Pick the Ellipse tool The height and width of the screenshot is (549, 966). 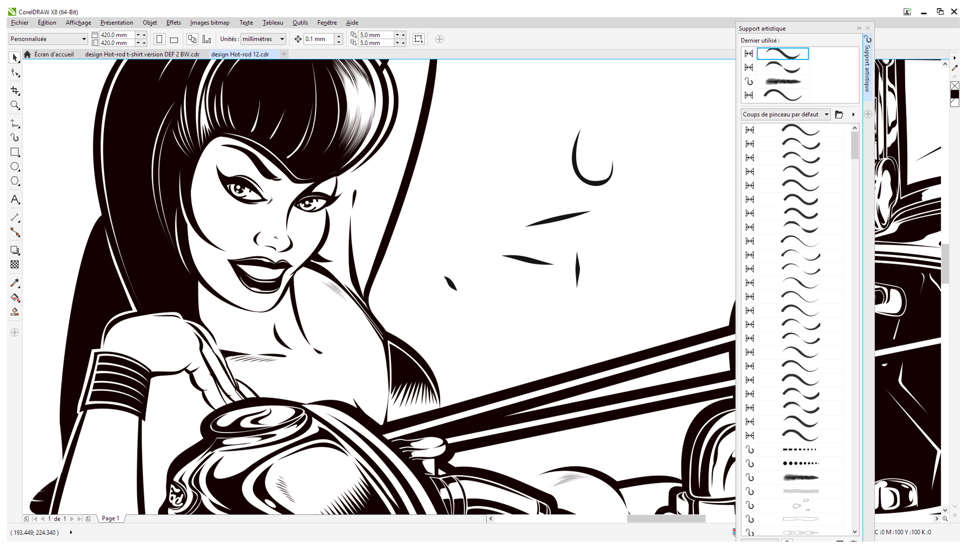(x=15, y=167)
